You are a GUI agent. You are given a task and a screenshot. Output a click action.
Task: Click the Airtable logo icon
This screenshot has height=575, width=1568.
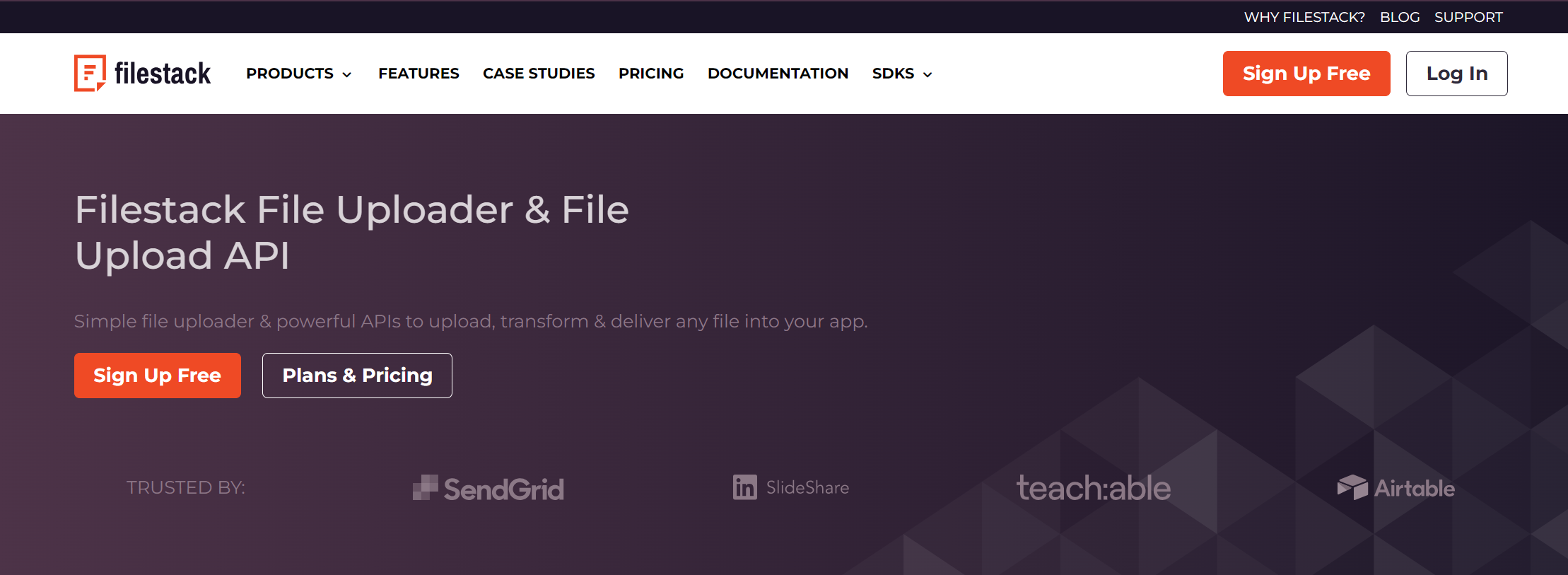click(x=1352, y=487)
